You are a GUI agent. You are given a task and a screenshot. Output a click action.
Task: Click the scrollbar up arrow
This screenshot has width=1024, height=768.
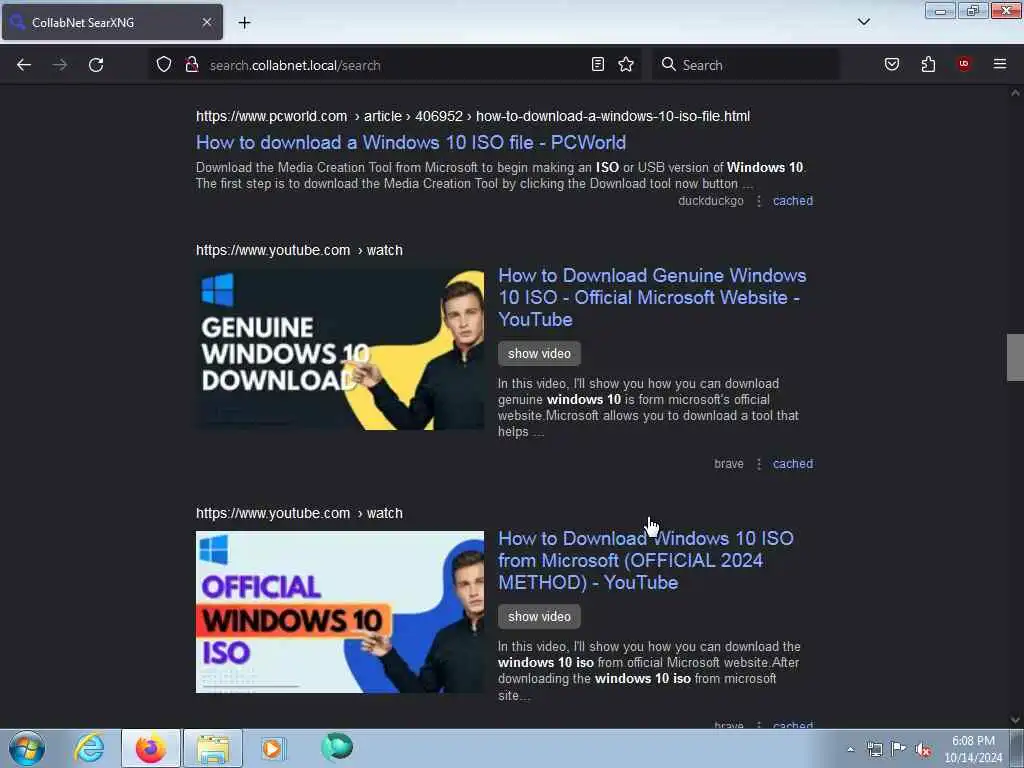[1015, 93]
